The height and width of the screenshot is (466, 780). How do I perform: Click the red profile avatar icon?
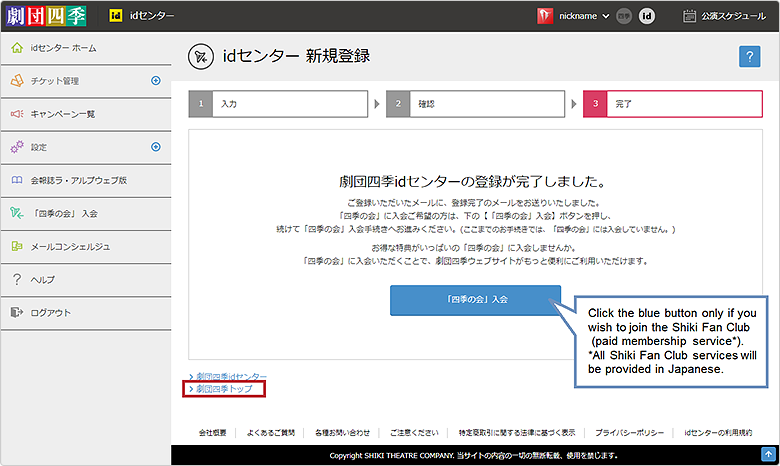[545, 16]
